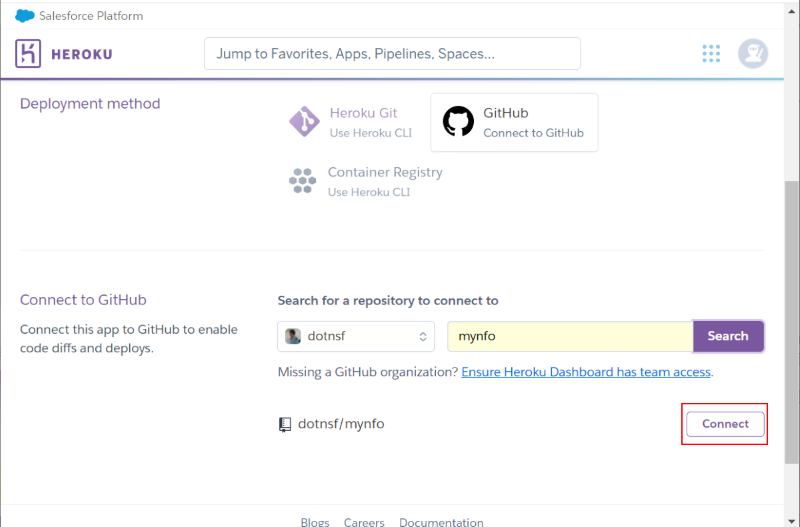This screenshot has height=527, width=800.
Task: Click Search for a repository to connect to label
Action: [x=388, y=300]
